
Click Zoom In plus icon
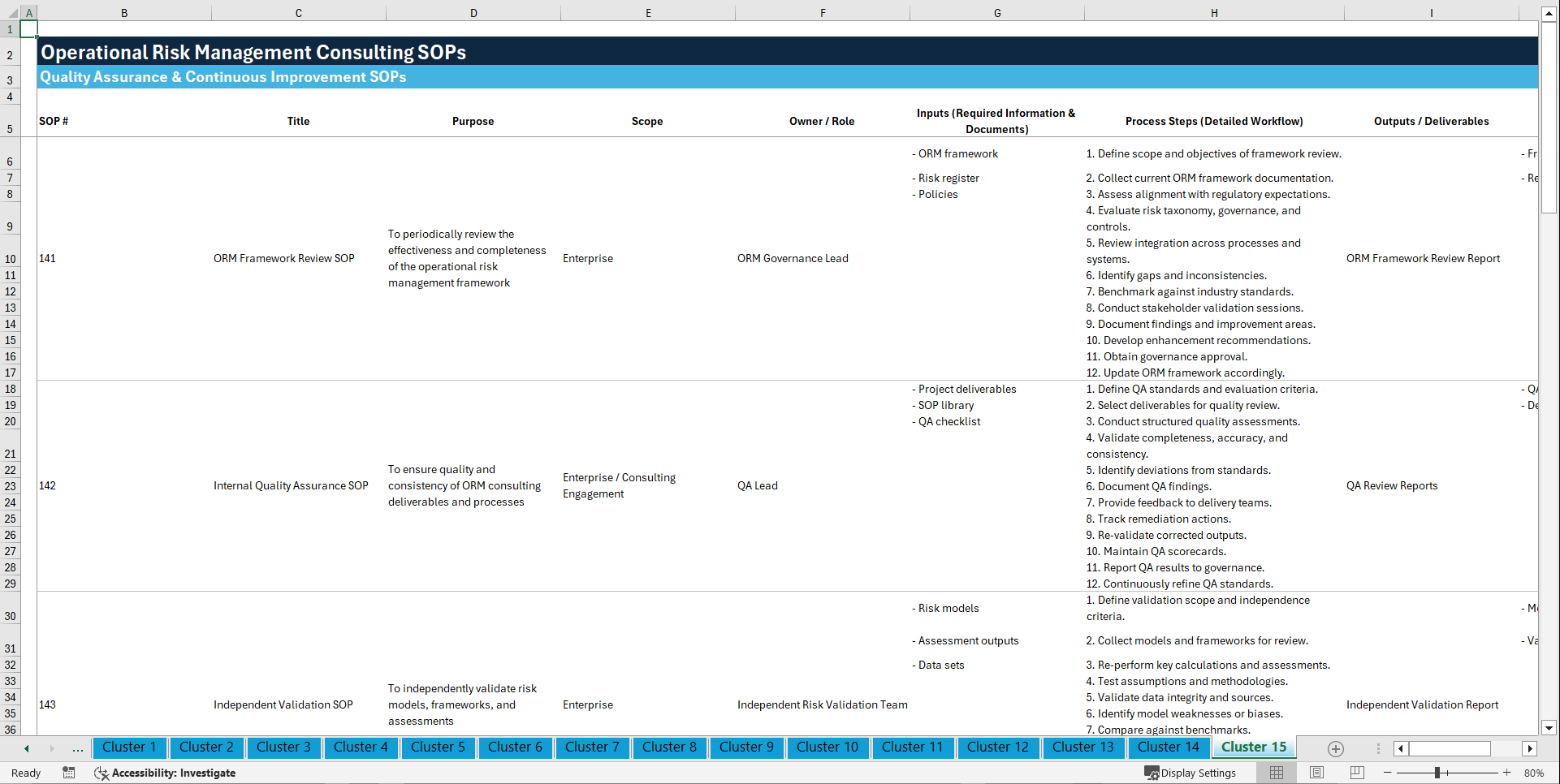point(1508,773)
